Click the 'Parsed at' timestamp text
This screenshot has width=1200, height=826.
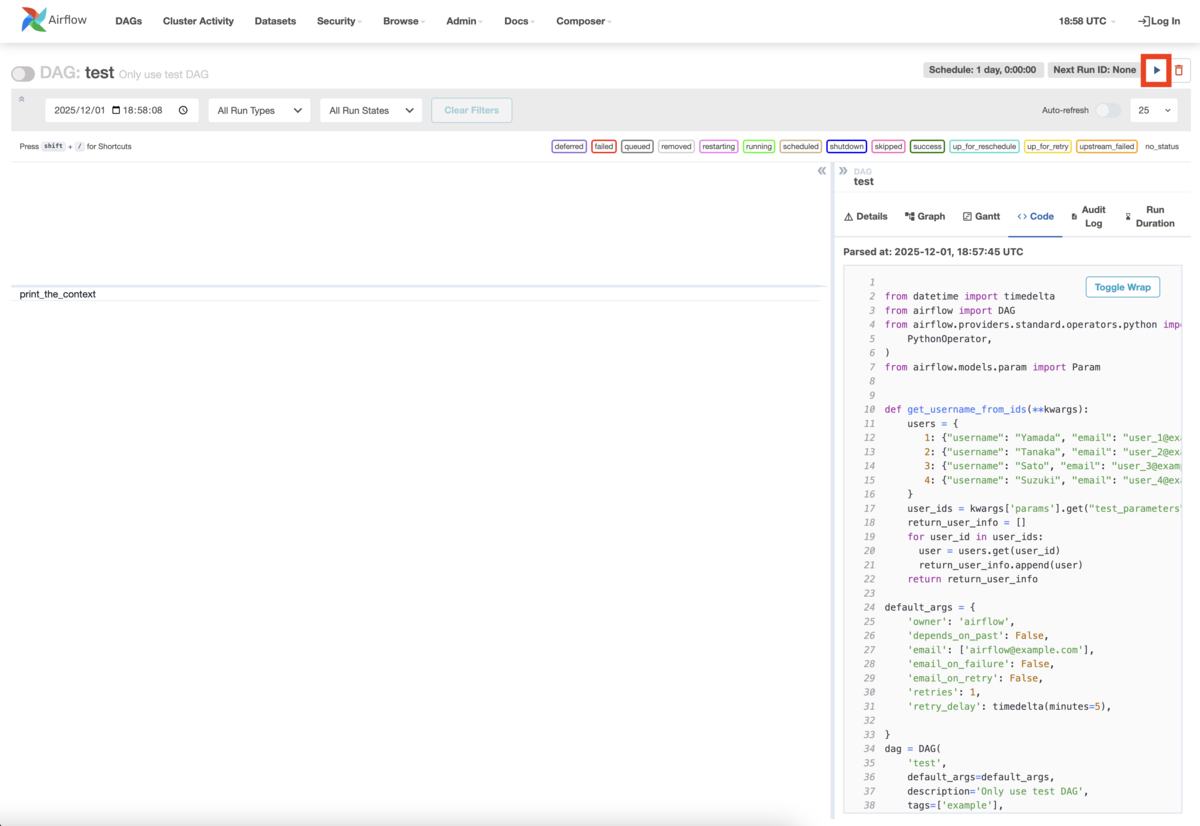point(933,252)
